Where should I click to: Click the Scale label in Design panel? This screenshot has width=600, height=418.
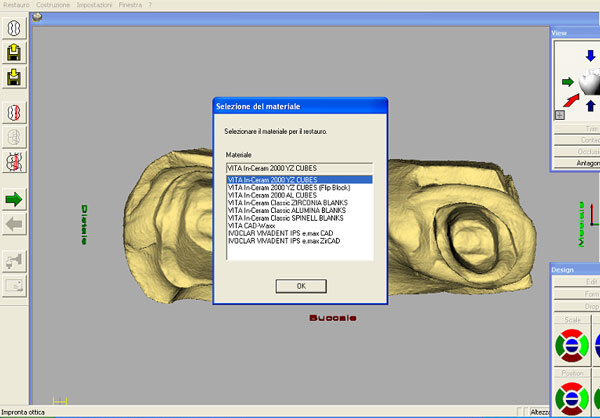pos(572,320)
